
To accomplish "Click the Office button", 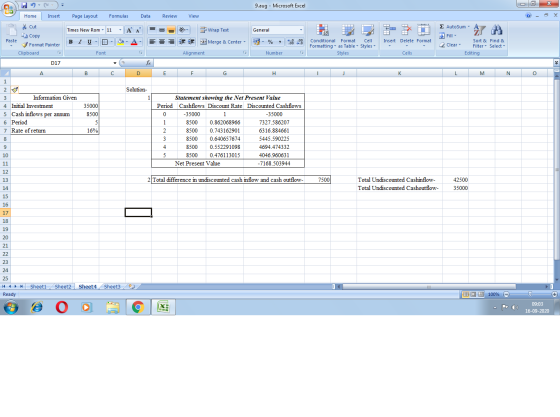I will pyautogui.click(x=9, y=8).
